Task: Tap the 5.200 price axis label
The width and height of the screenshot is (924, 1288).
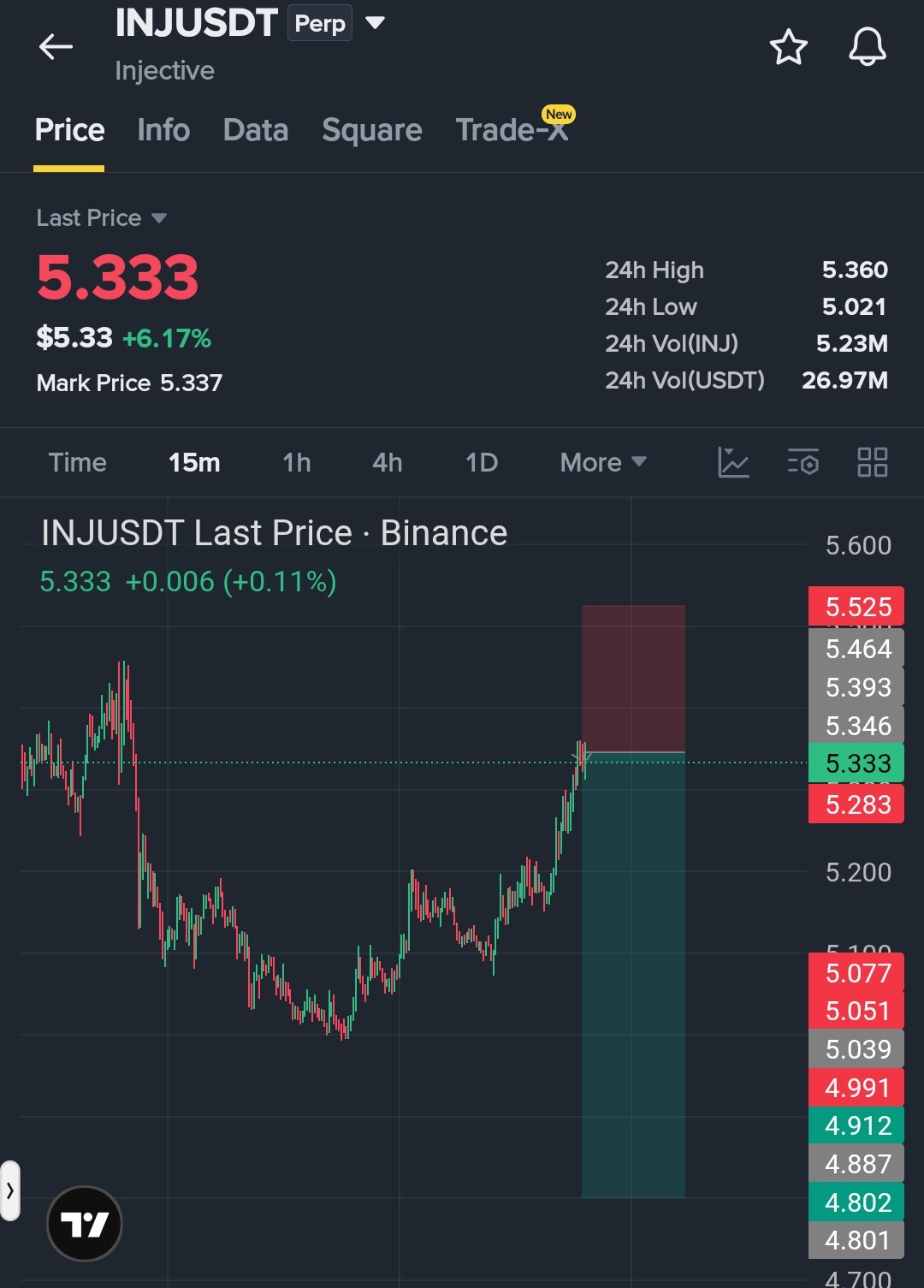Action: tap(858, 872)
